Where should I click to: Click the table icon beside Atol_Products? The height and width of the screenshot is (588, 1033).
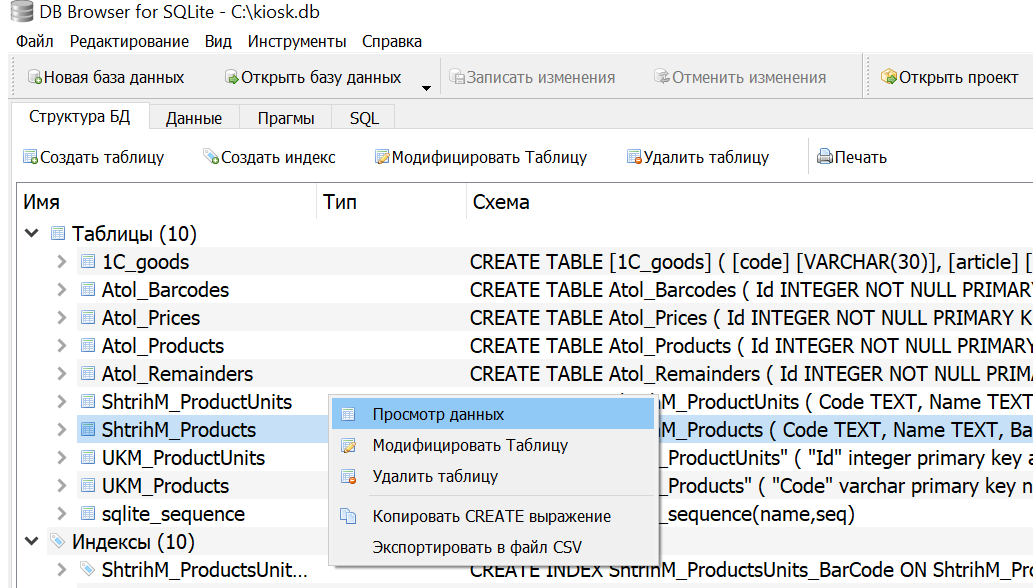tap(88, 345)
